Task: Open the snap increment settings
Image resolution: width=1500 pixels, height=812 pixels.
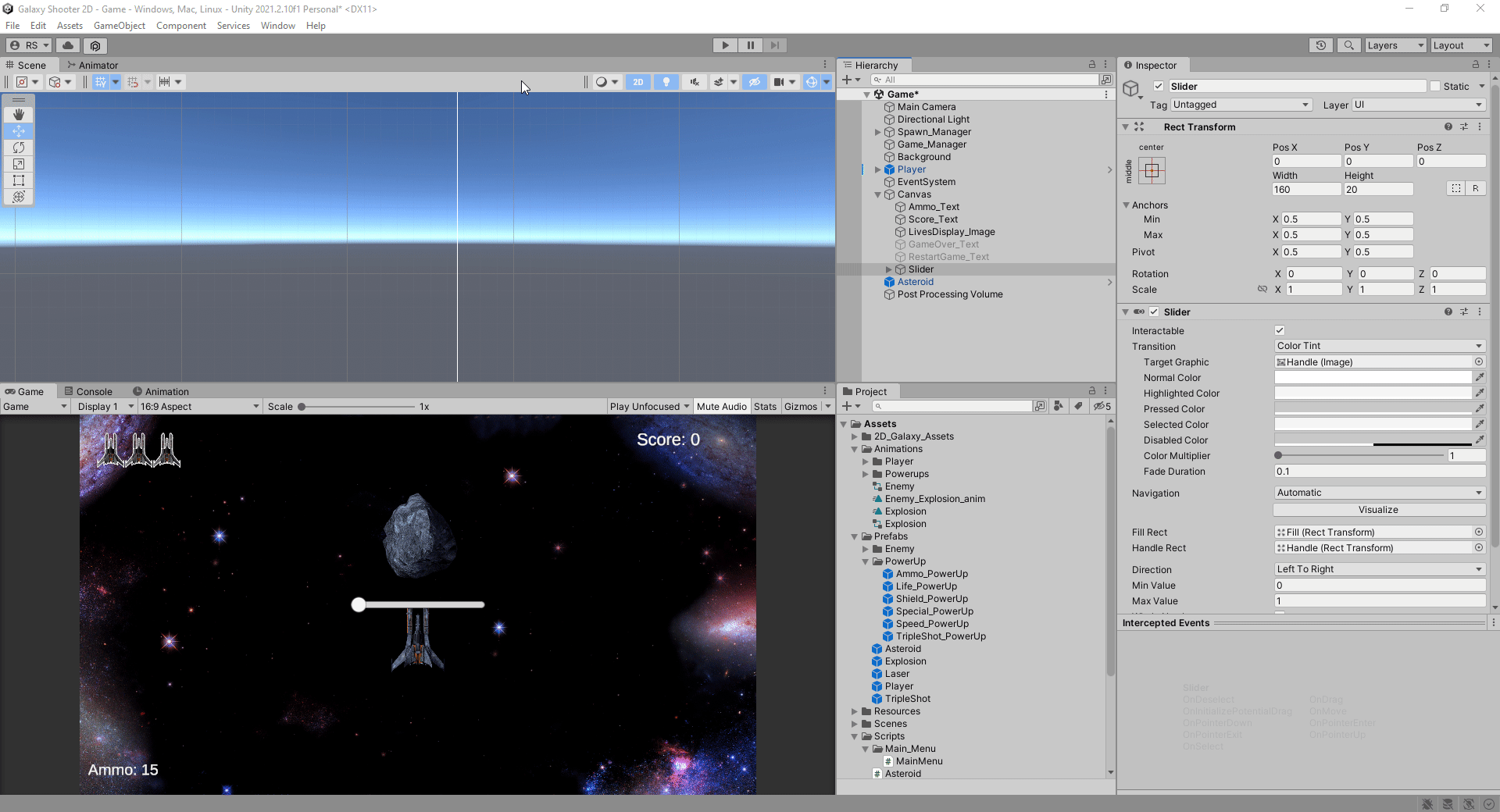Action: (170, 82)
